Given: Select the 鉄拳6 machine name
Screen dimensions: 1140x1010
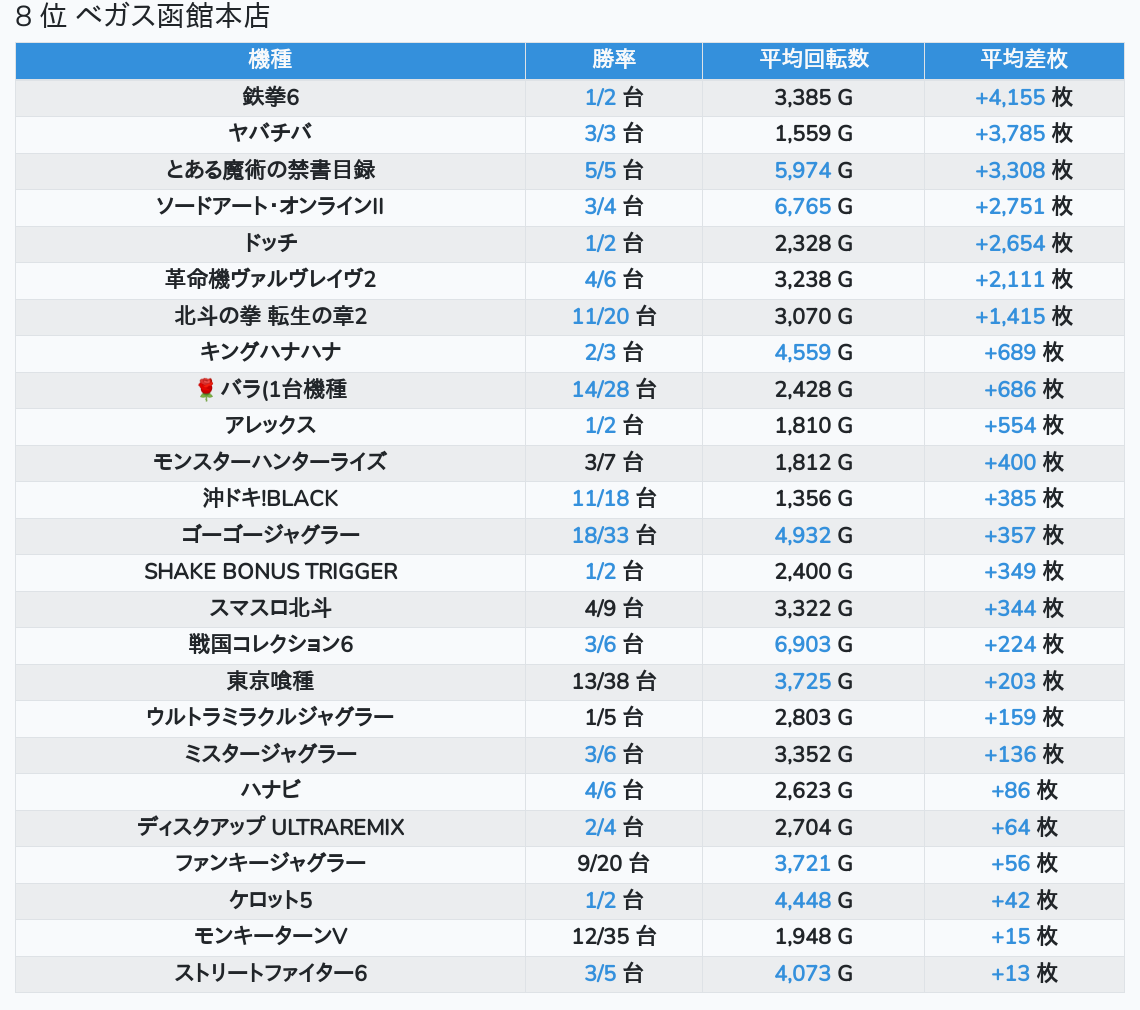Looking at the screenshot, I should point(270,97).
